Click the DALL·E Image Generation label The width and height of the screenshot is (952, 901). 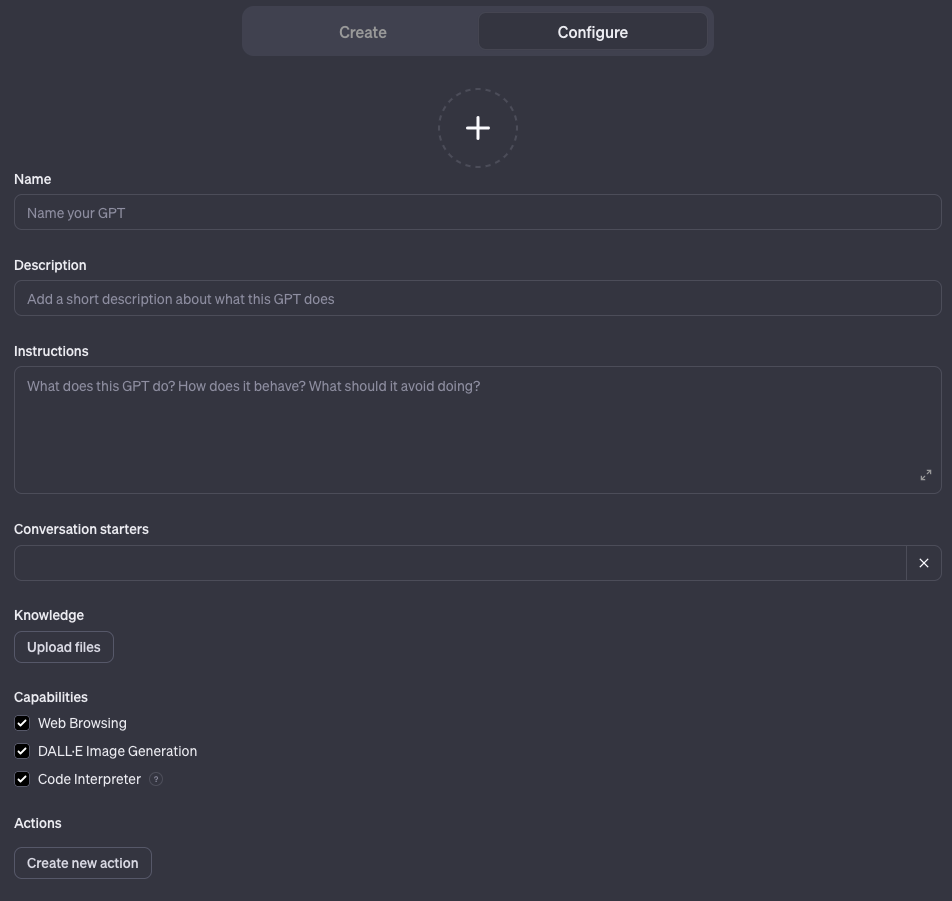(x=117, y=751)
